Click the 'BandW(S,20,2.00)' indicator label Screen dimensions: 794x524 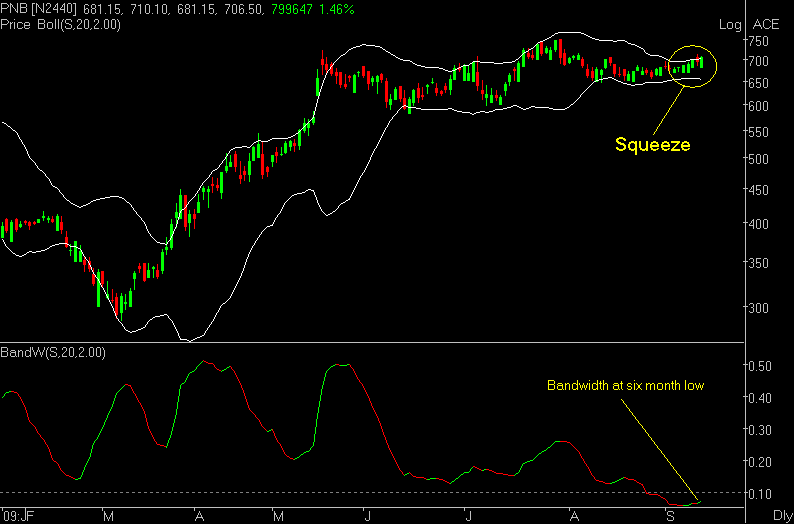coord(53,353)
